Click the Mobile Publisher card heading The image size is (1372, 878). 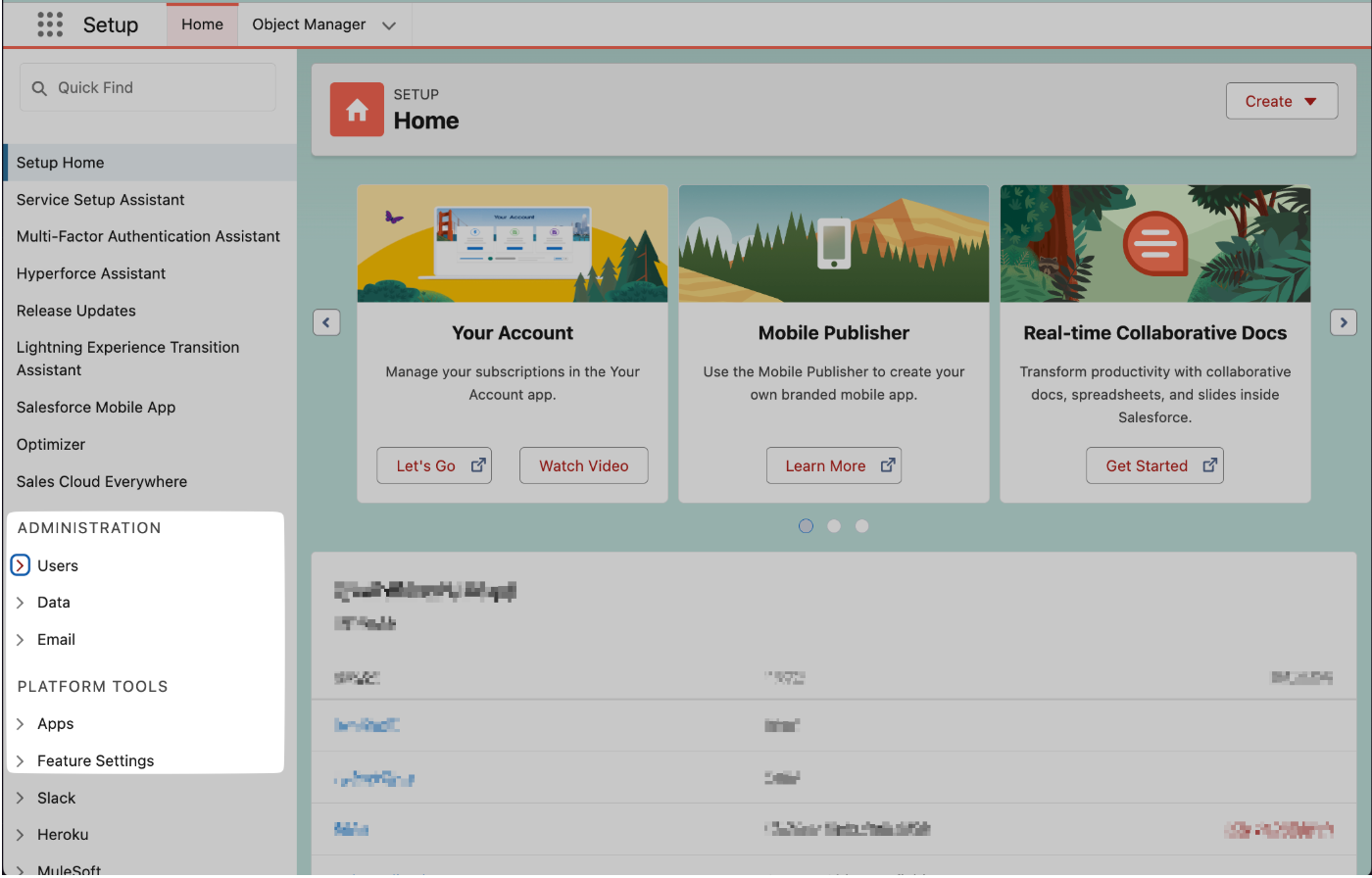[834, 333]
